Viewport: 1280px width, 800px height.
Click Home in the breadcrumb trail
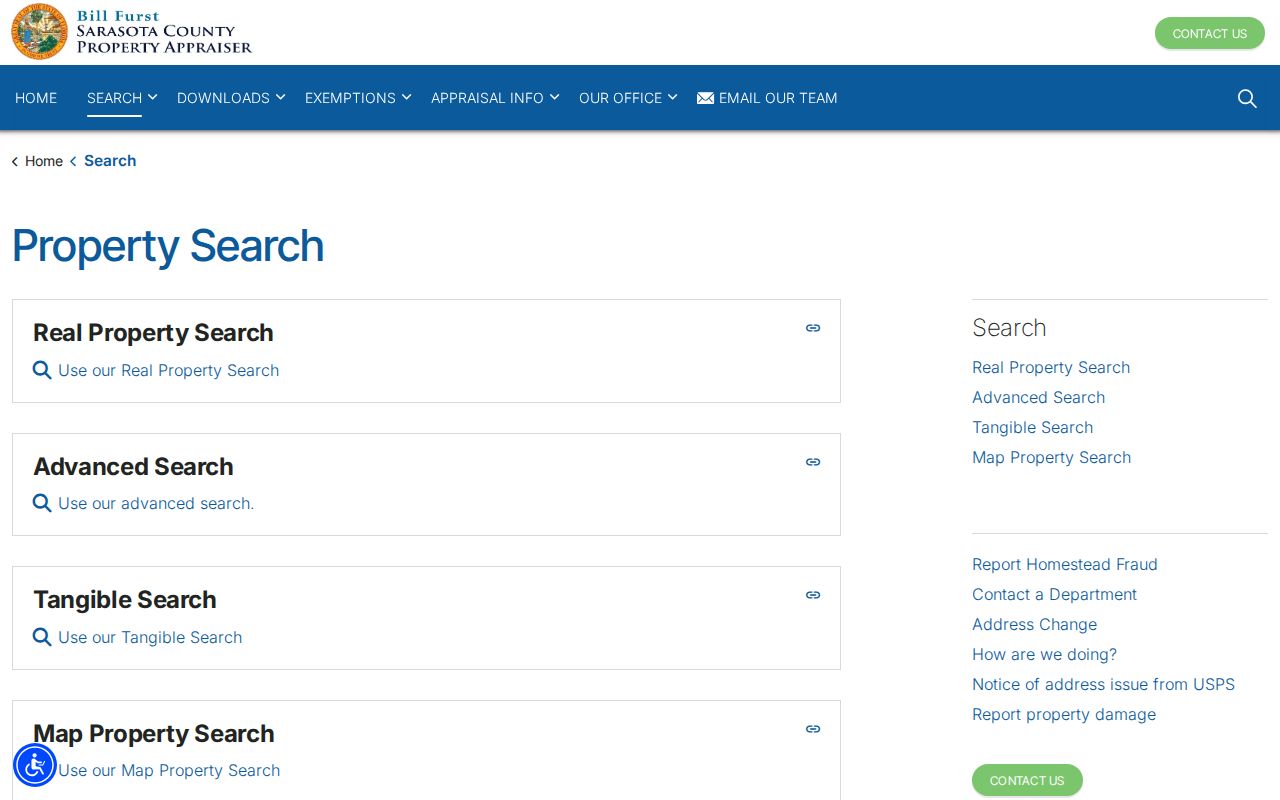[44, 161]
